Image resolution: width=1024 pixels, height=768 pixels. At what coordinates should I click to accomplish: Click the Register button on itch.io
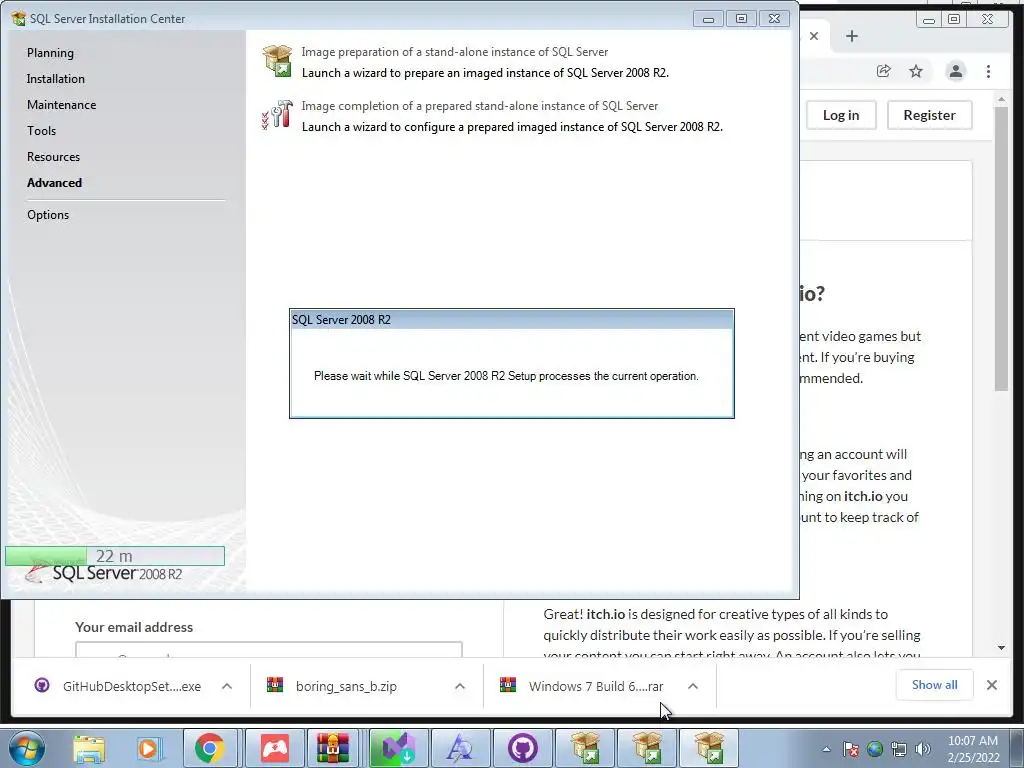(929, 116)
